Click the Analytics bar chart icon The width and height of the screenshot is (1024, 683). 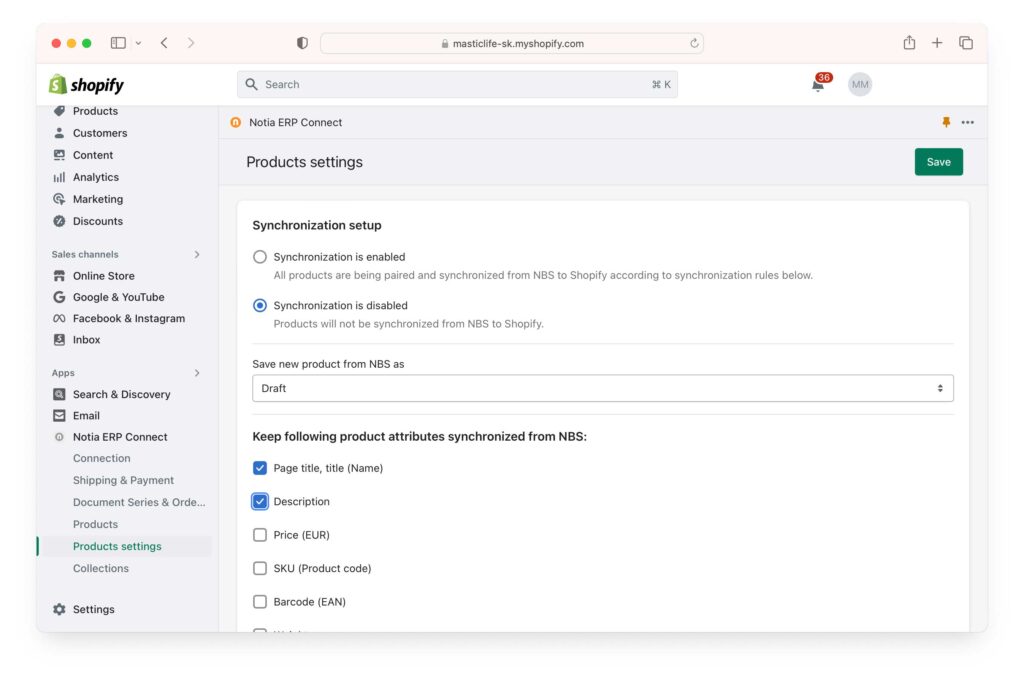(x=59, y=177)
